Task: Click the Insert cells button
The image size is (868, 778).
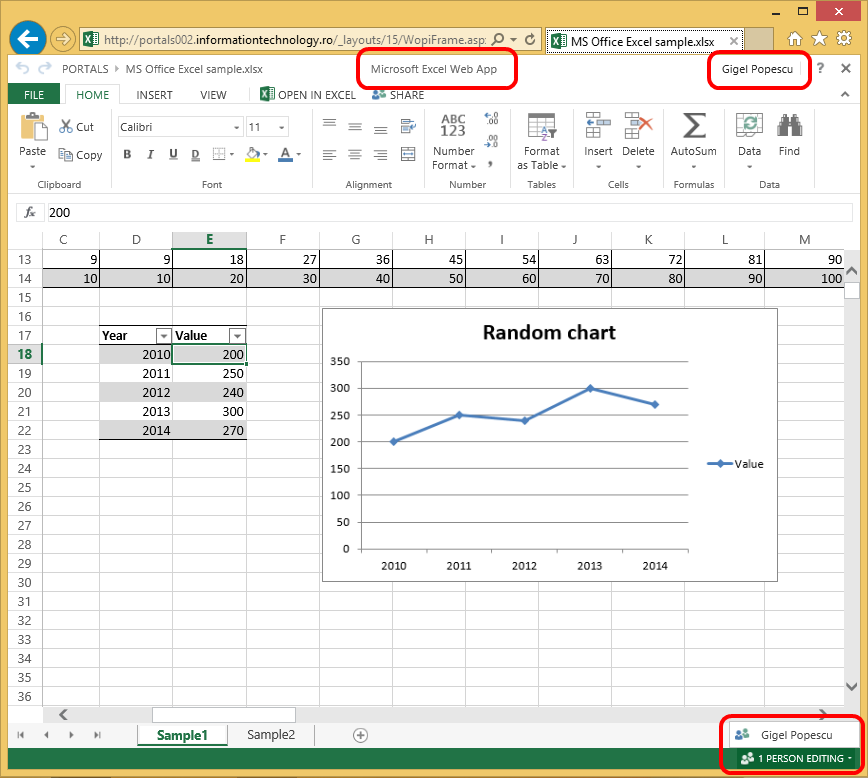Action: 598,141
